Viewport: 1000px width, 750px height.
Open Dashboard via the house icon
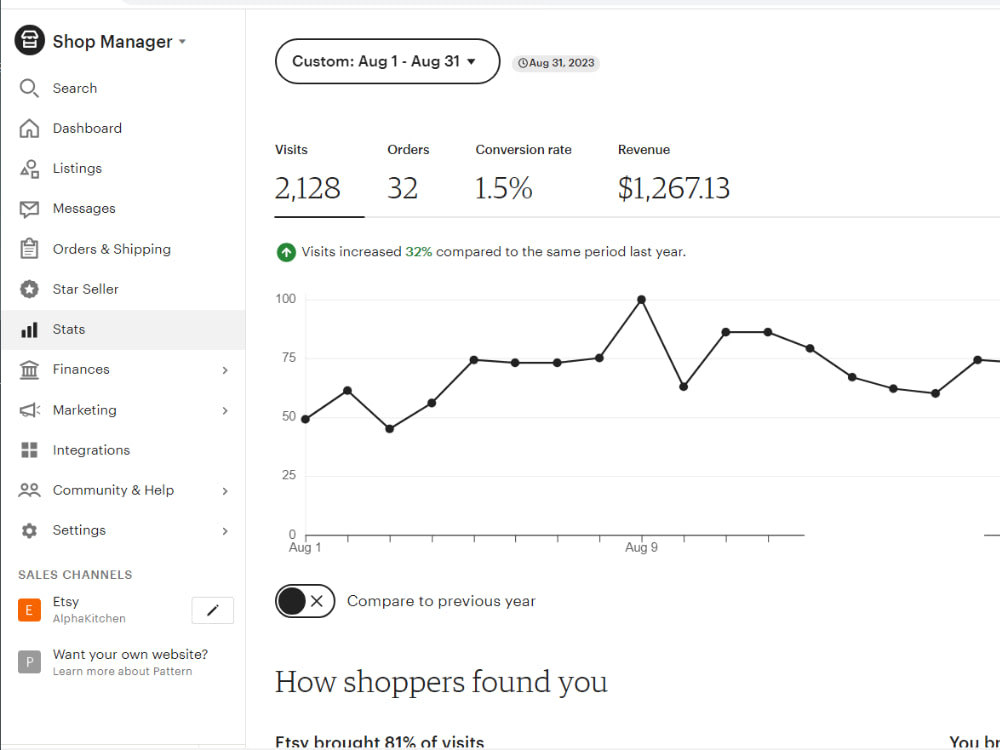pos(29,128)
